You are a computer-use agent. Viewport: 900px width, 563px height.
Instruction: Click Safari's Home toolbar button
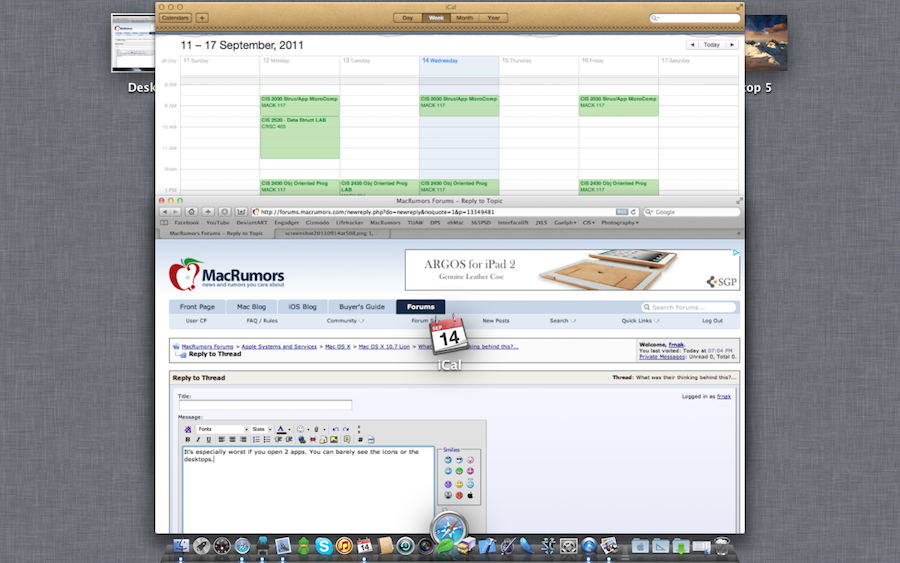point(192,212)
